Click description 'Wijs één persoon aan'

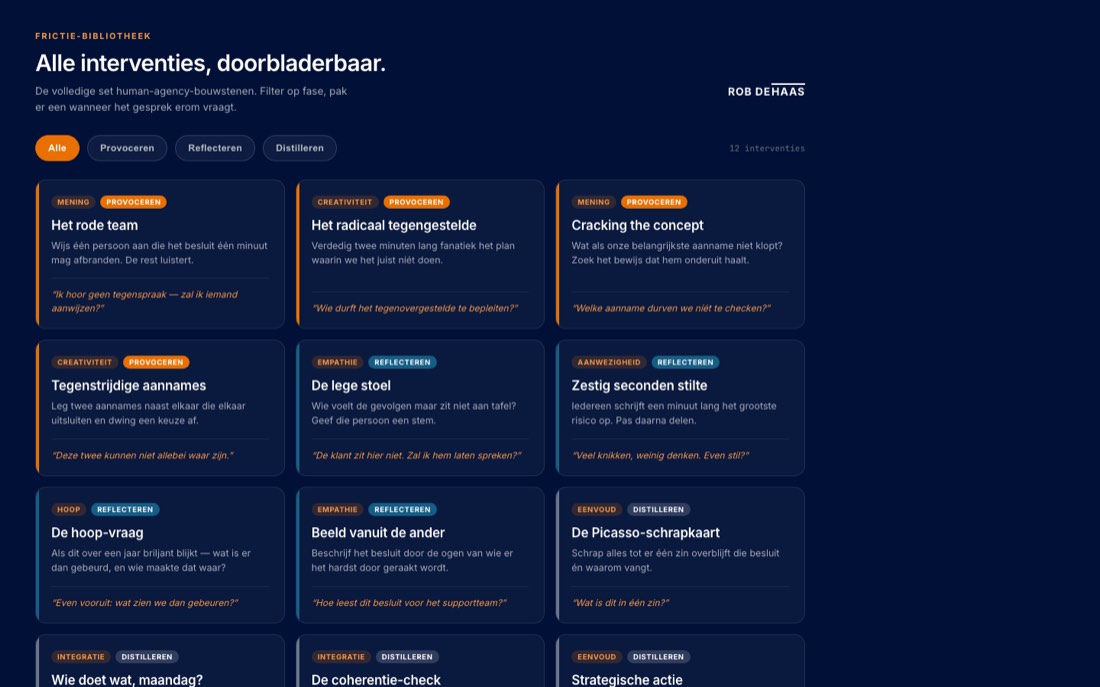[159, 253]
